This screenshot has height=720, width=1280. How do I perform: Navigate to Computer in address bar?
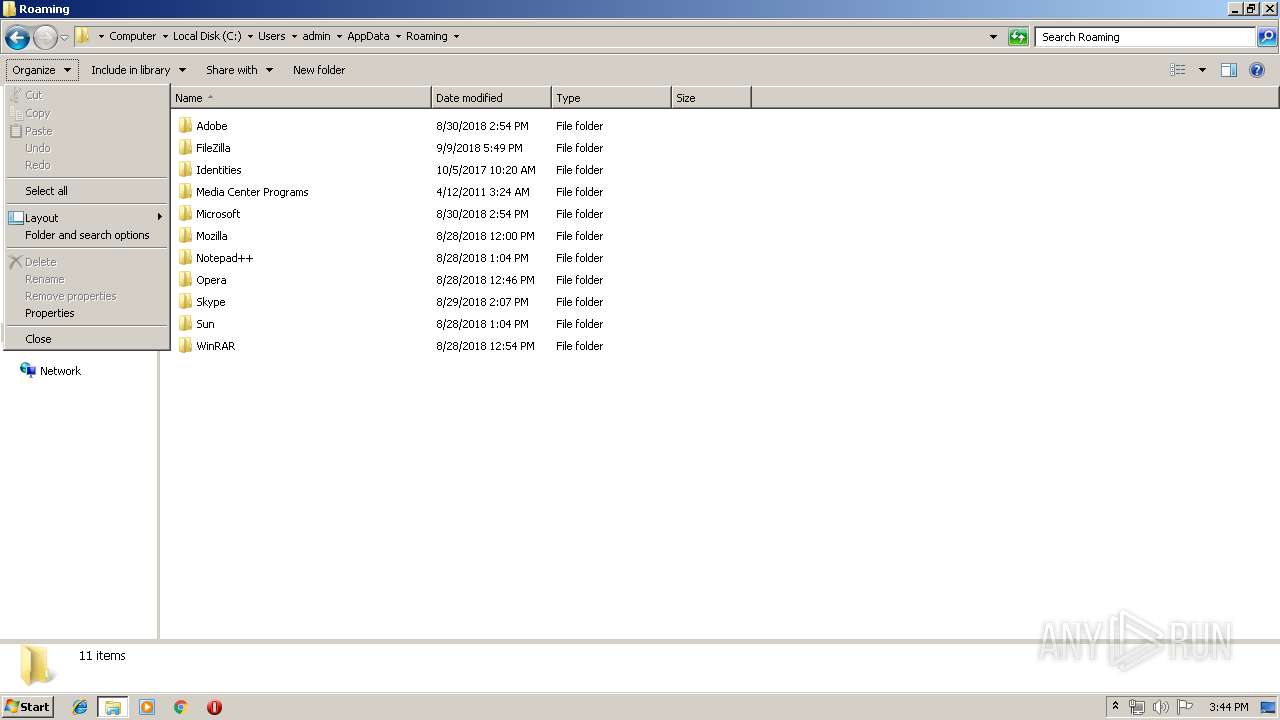pyautogui.click(x=132, y=36)
